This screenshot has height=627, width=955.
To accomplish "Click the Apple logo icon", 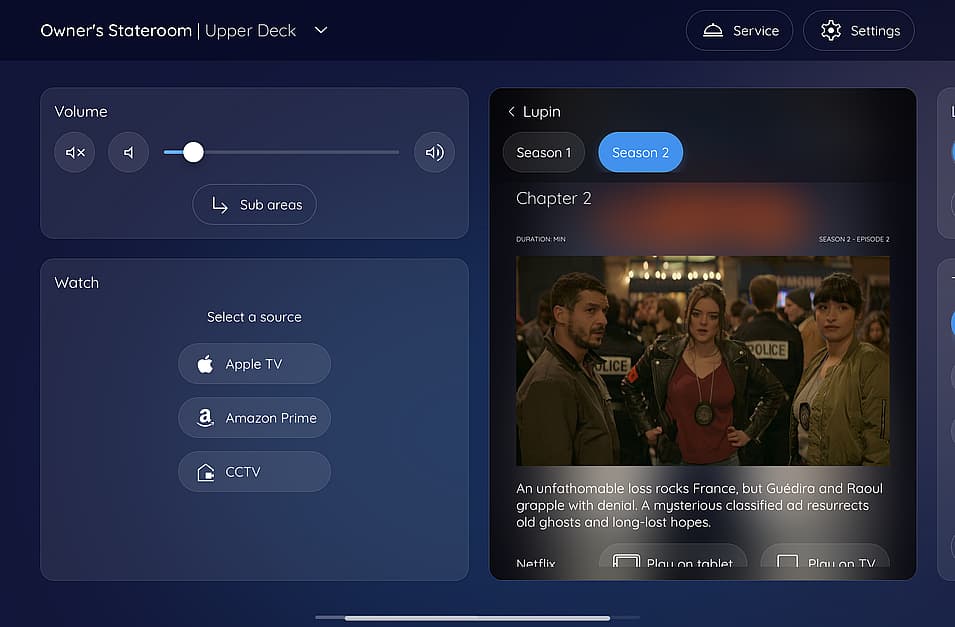I will point(205,364).
